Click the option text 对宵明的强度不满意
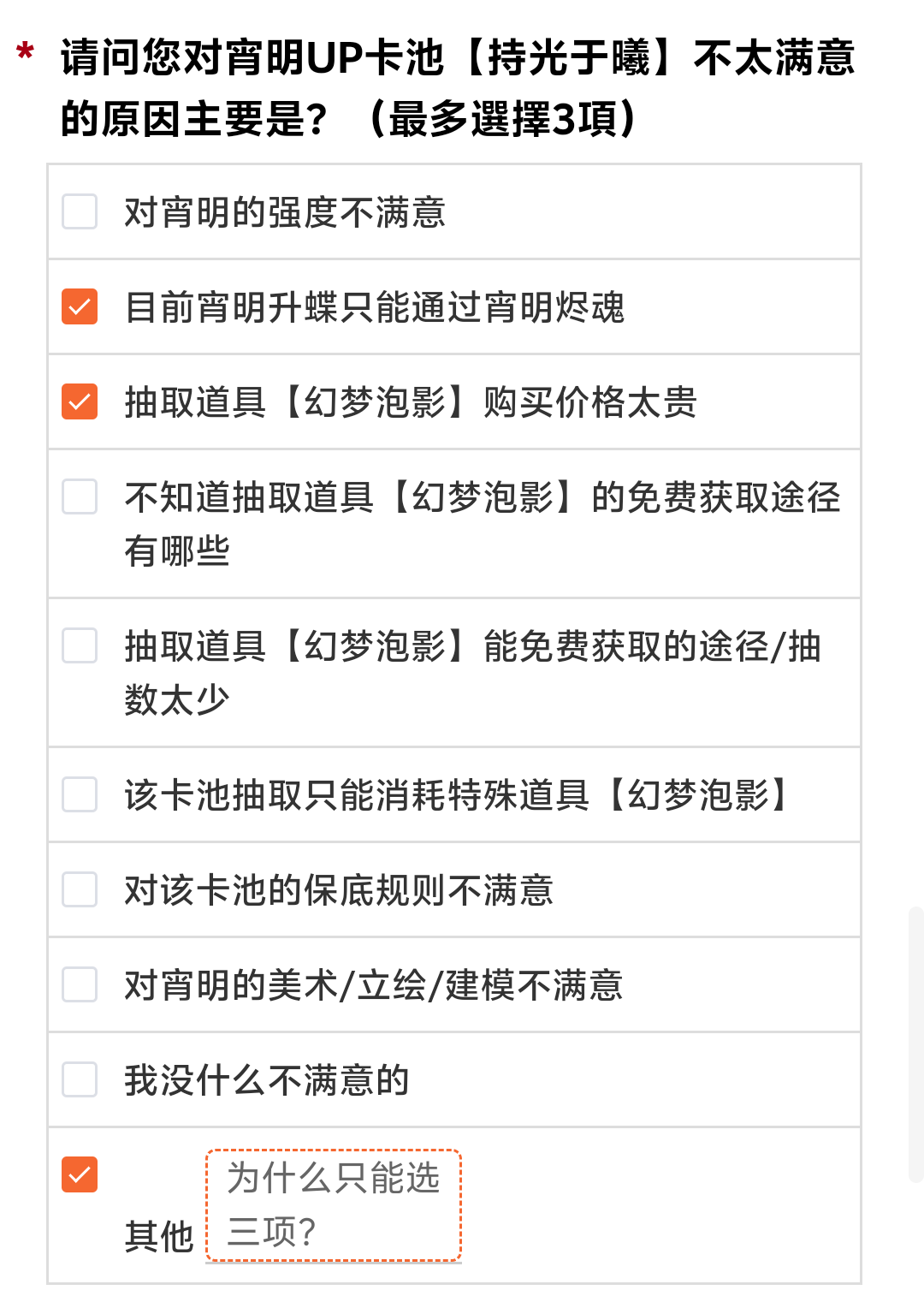This screenshot has height=1302, width=924. pos(285,212)
